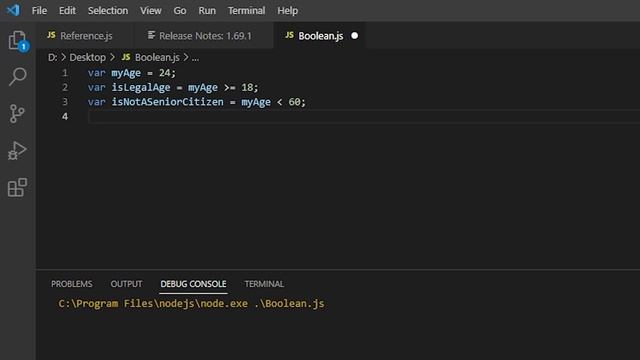The height and width of the screenshot is (360, 640).
Task: Click the JS icon on Boolean.js tab
Action: 289,35
